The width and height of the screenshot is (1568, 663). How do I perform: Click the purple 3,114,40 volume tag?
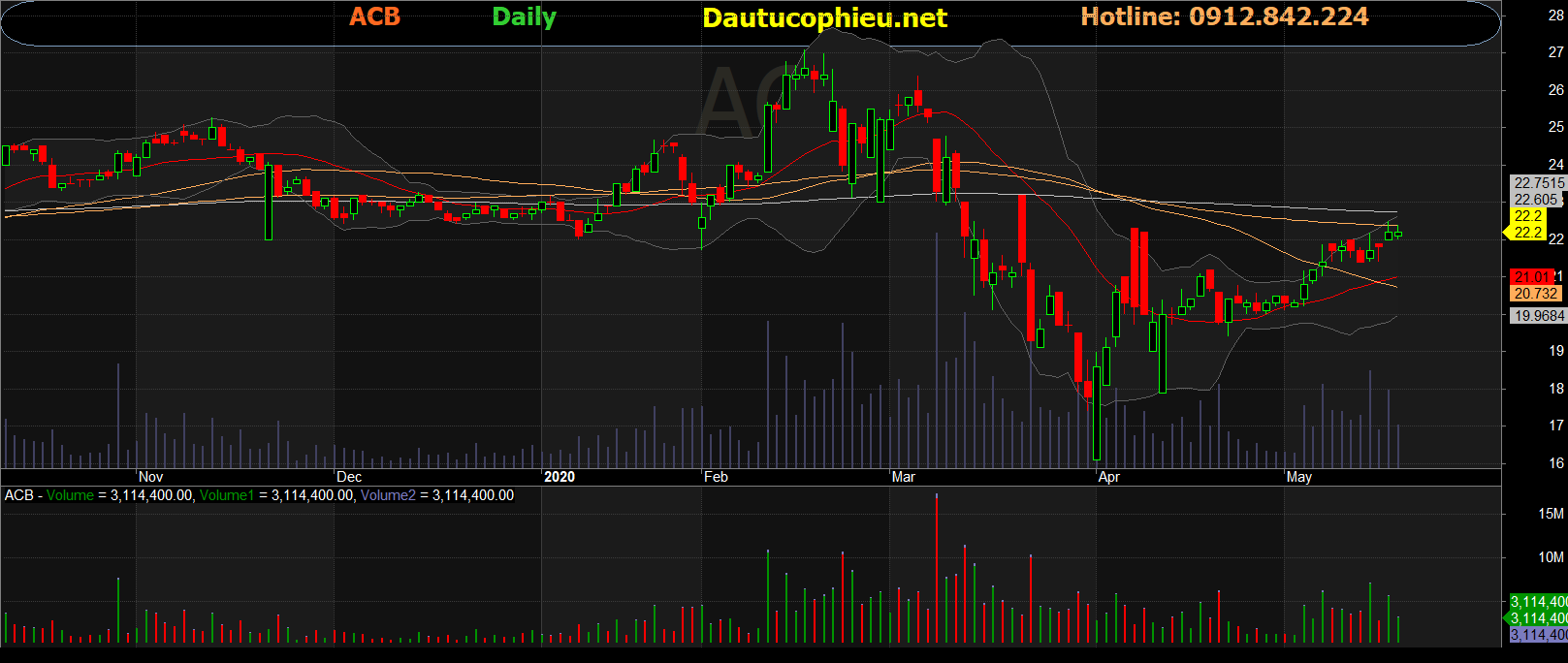(x=1539, y=635)
